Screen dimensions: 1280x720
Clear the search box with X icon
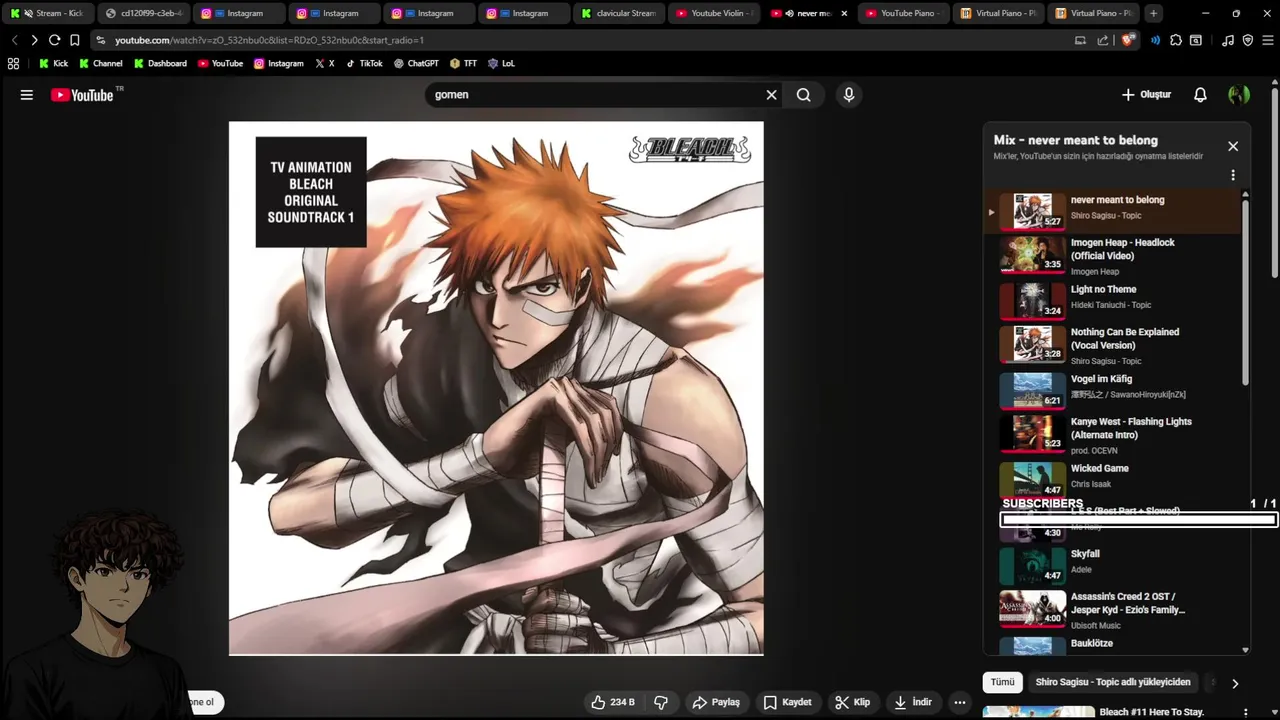point(771,95)
